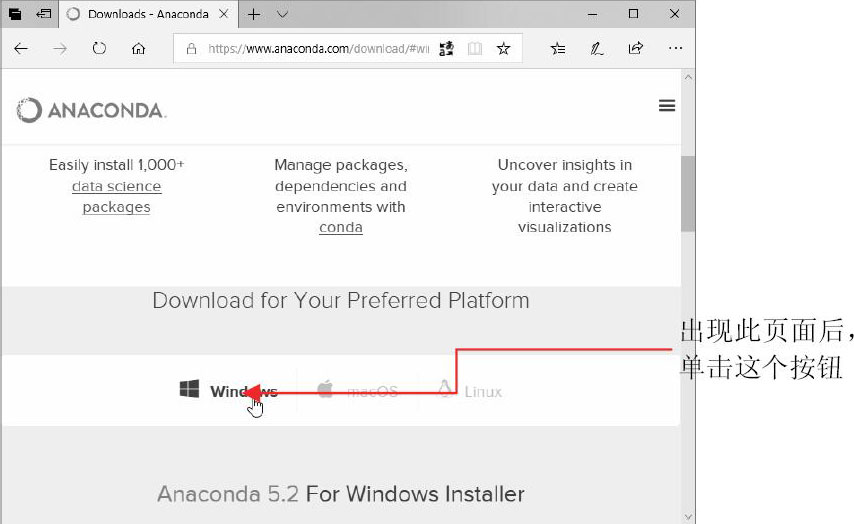Click the forward navigation arrow
This screenshot has height=524, width=854.
coord(60,49)
